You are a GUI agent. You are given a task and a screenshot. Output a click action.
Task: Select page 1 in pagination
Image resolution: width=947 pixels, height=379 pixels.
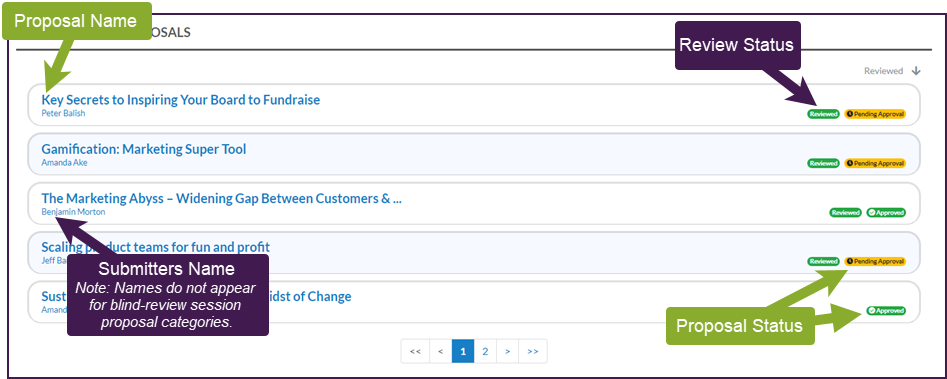pos(463,351)
